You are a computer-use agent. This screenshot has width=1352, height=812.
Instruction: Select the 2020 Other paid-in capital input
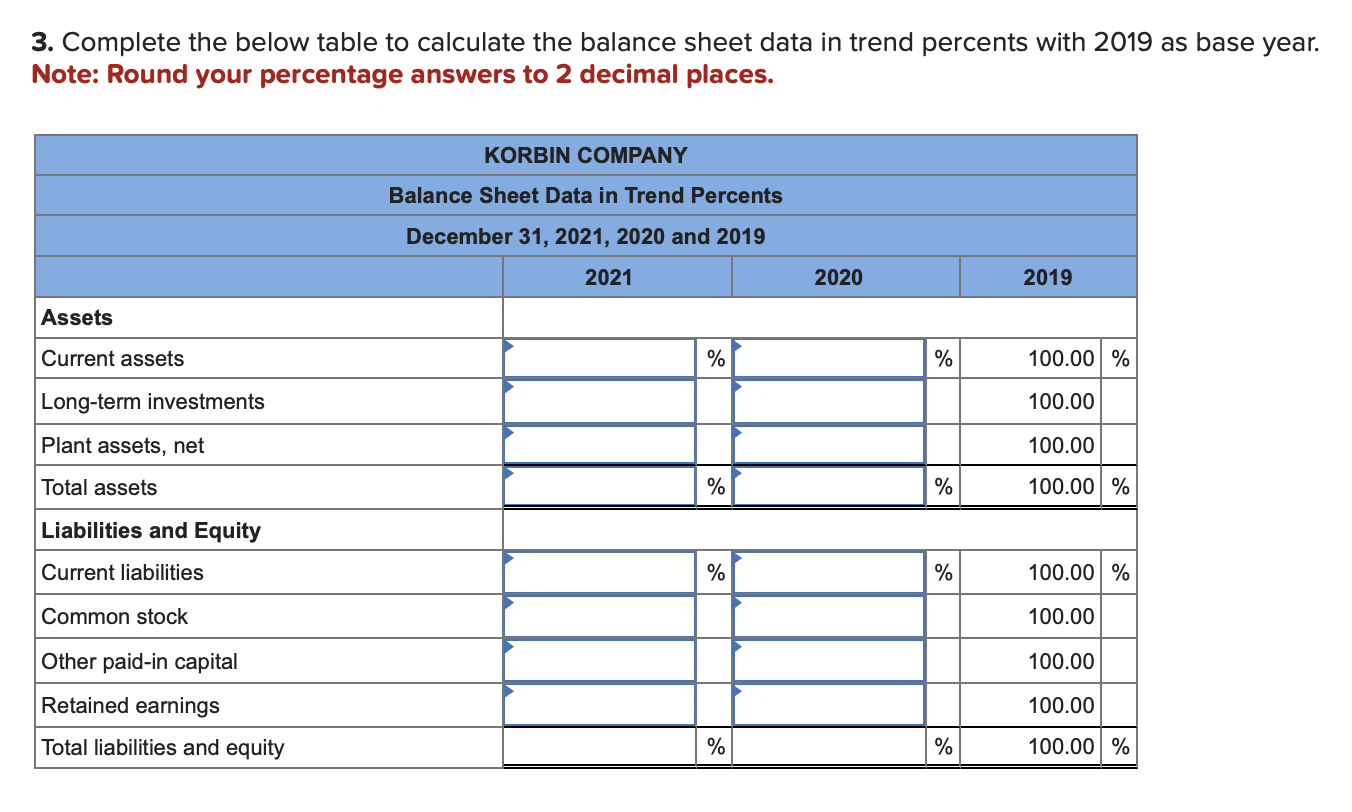pyautogui.click(x=829, y=661)
